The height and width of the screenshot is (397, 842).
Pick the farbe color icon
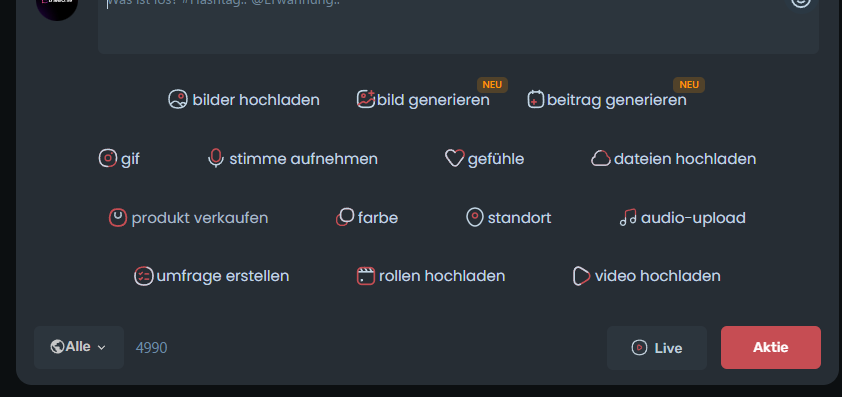(x=345, y=218)
